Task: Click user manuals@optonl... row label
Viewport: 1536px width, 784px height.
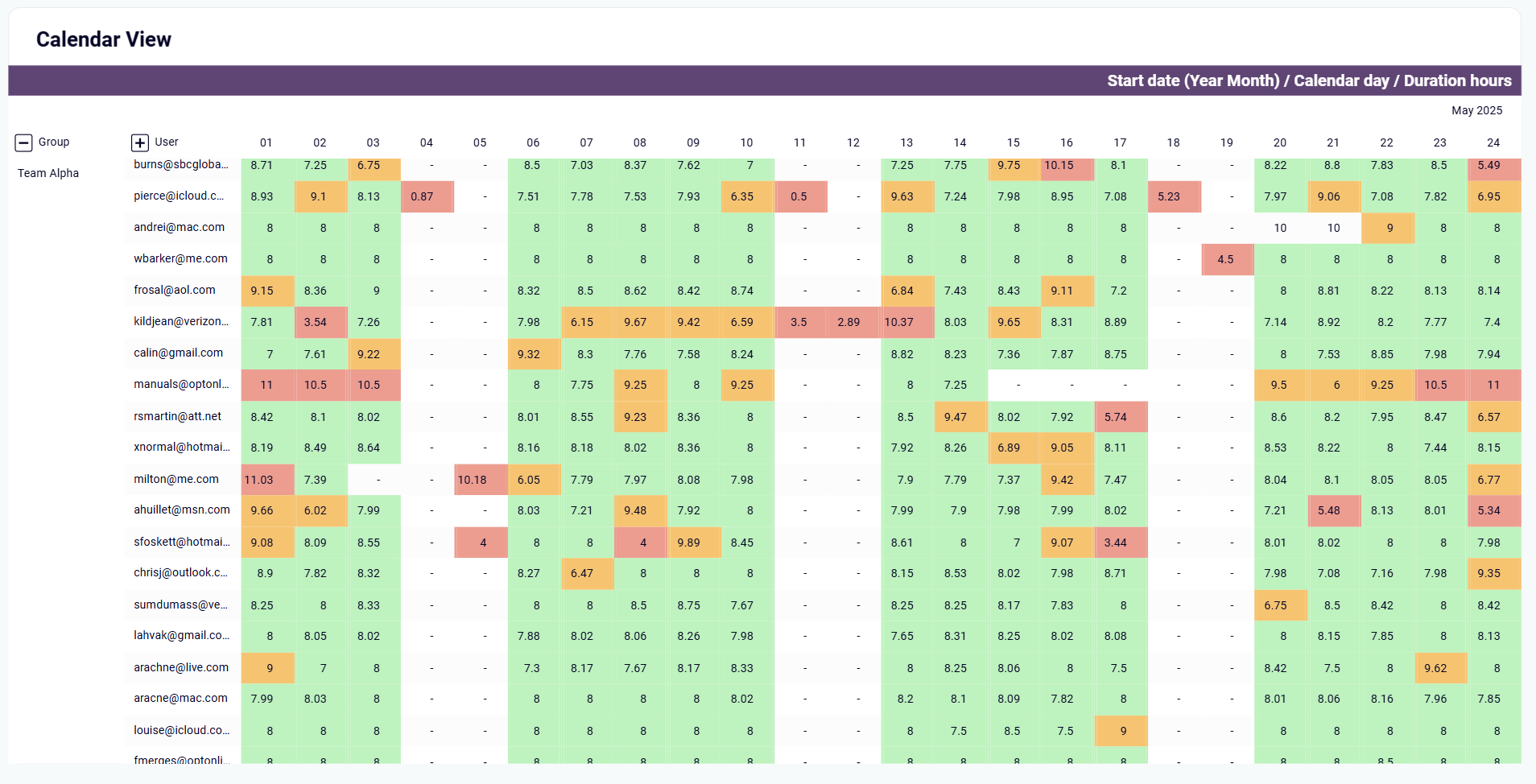Action: click(181, 384)
